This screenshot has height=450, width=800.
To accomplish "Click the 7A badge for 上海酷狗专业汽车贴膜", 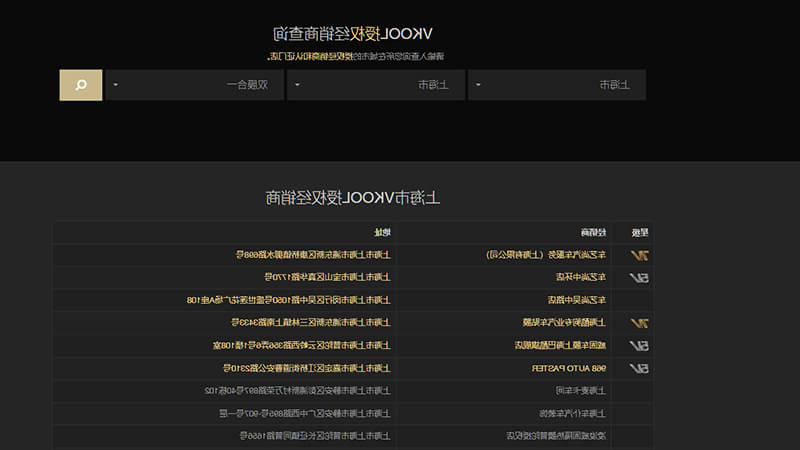I will [x=639, y=322].
